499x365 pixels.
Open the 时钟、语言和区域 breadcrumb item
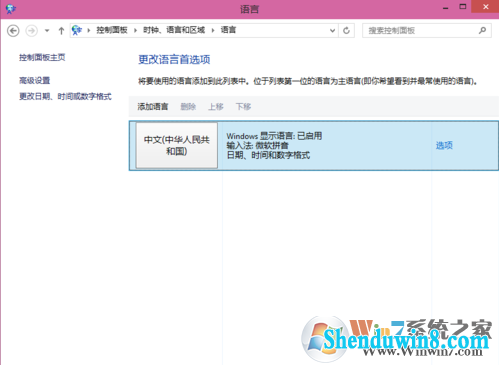tap(174, 30)
